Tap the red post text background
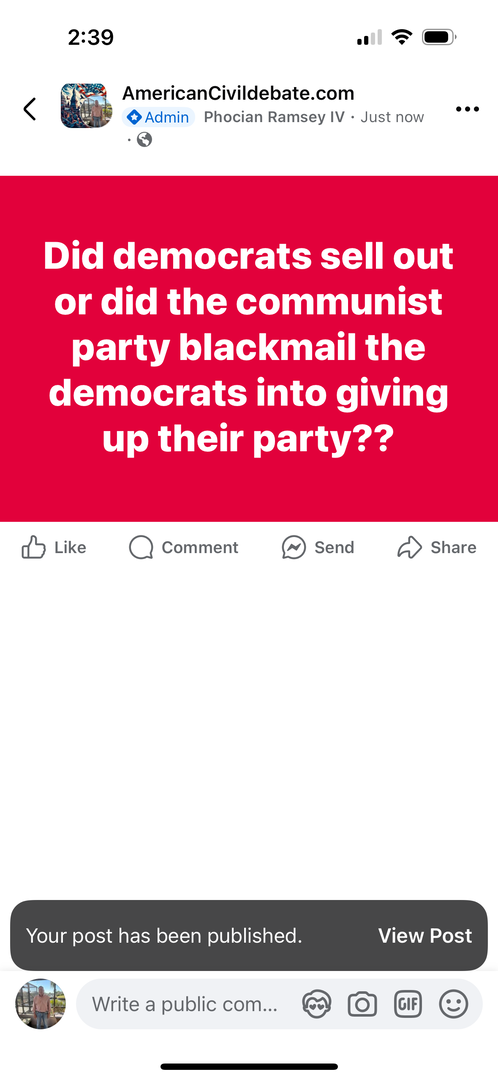This screenshot has width=498, height=1080. click(249, 349)
